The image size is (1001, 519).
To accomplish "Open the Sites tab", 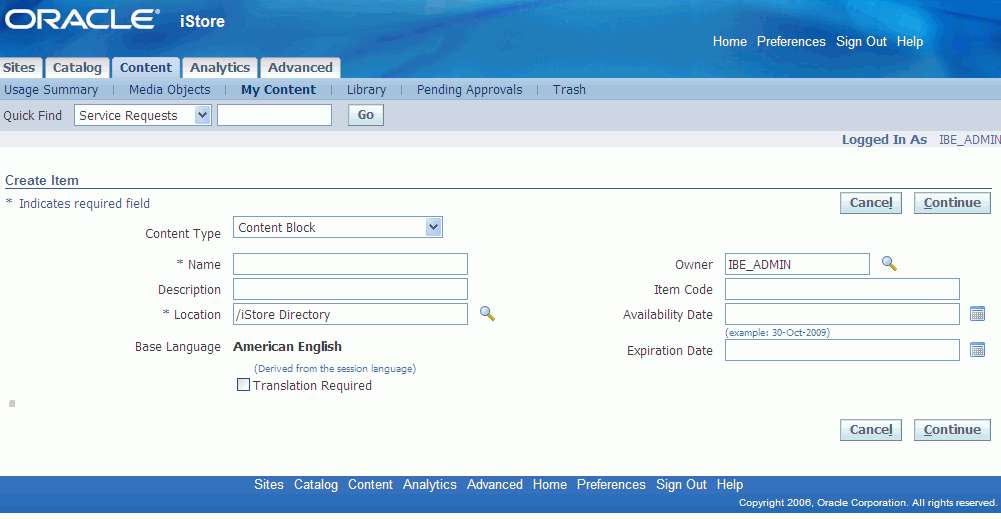I will pyautogui.click(x=19, y=68).
